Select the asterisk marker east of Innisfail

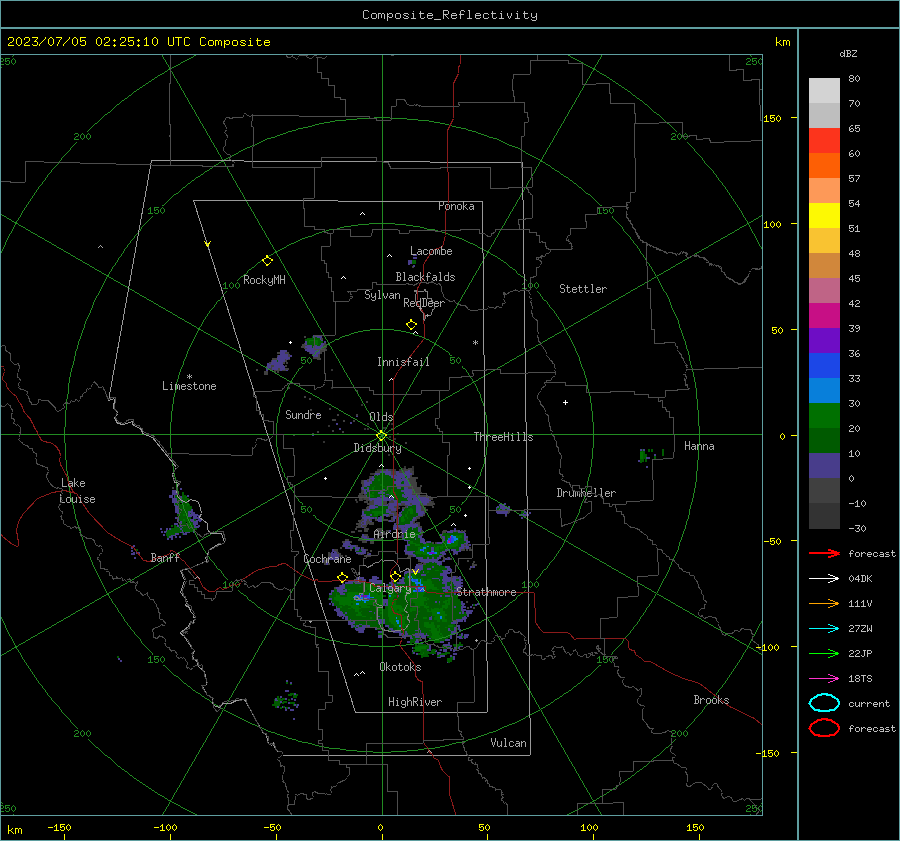pyautogui.click(x=475, y=343)
